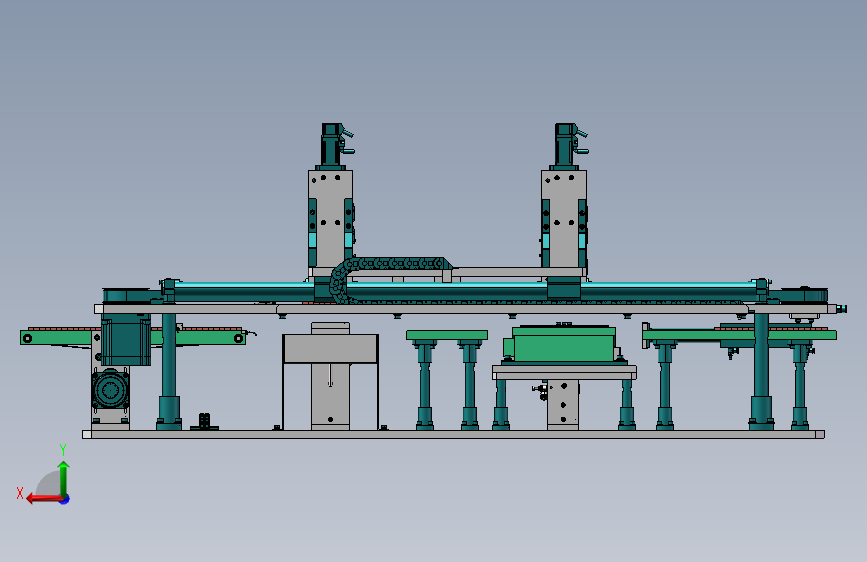Select the left vertical slide's top motor

pyautogui.click(x=333, y=145)
